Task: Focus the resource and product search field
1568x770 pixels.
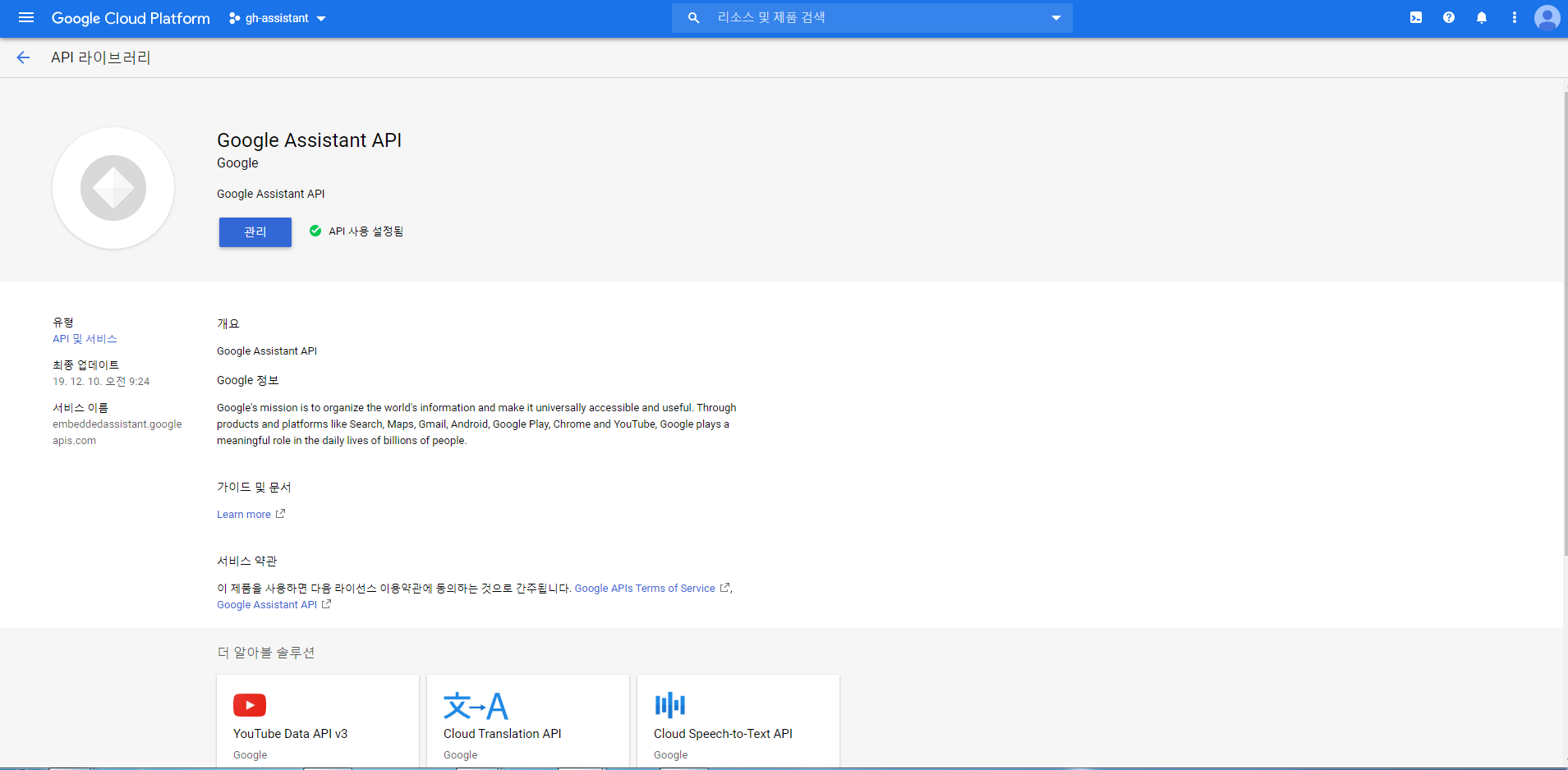Action: point(871,18)
